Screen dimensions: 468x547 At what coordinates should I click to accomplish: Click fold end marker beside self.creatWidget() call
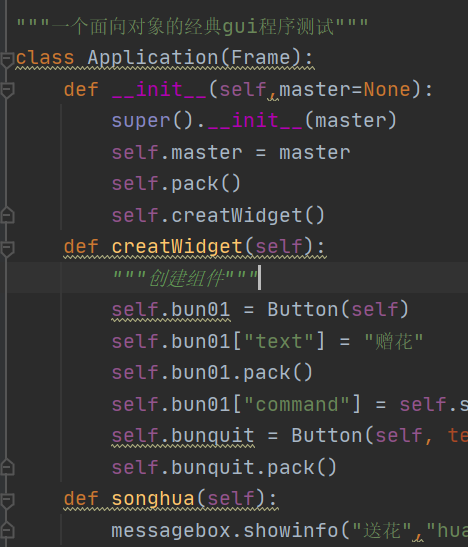click(x=7, y=215)
